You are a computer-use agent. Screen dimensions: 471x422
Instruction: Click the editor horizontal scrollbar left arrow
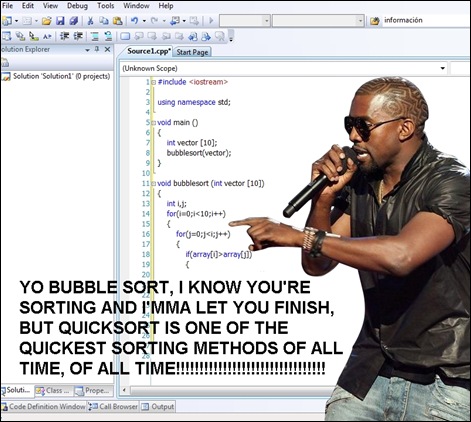click(124, 390)
